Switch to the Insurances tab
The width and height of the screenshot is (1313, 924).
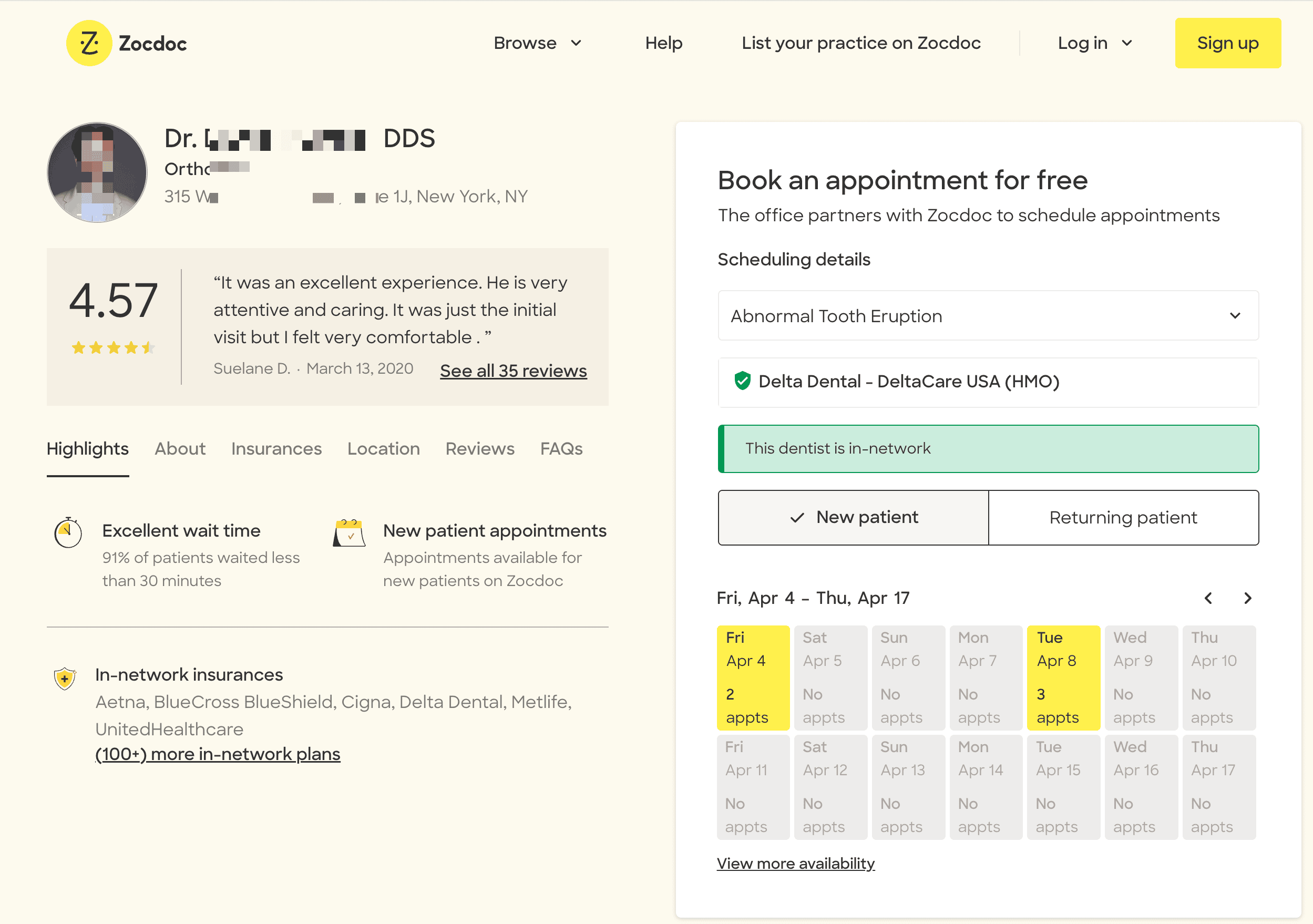[276, 449]
